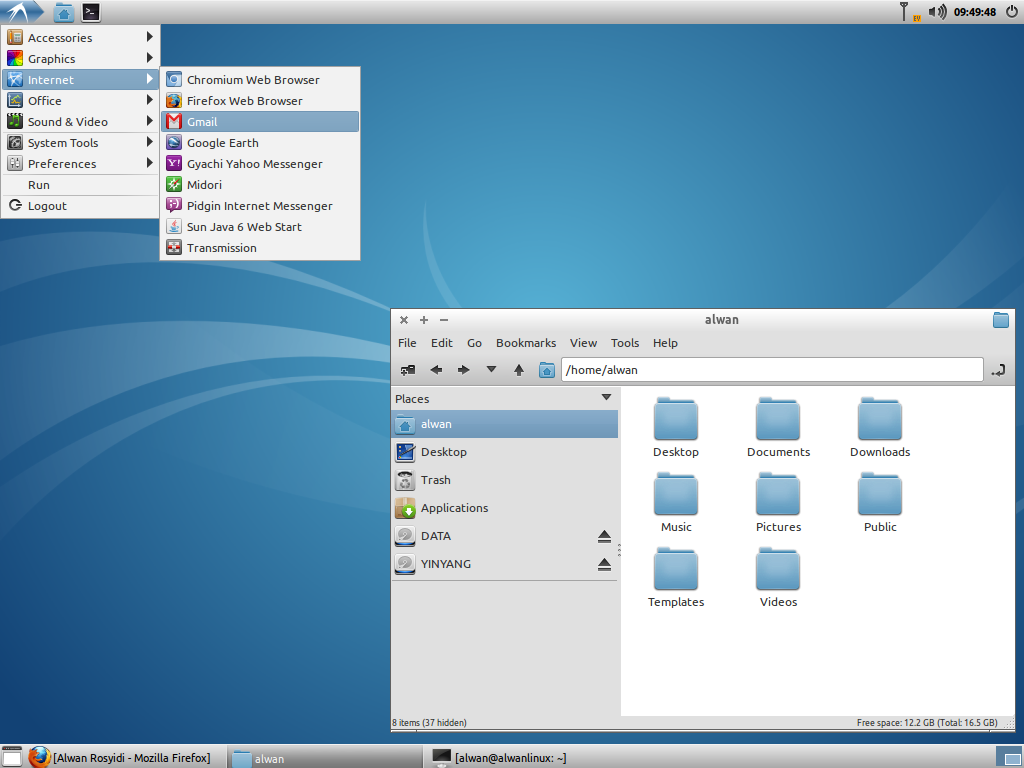Open the history dropdown arrow in the toolbar

click(x=491, y=370)
